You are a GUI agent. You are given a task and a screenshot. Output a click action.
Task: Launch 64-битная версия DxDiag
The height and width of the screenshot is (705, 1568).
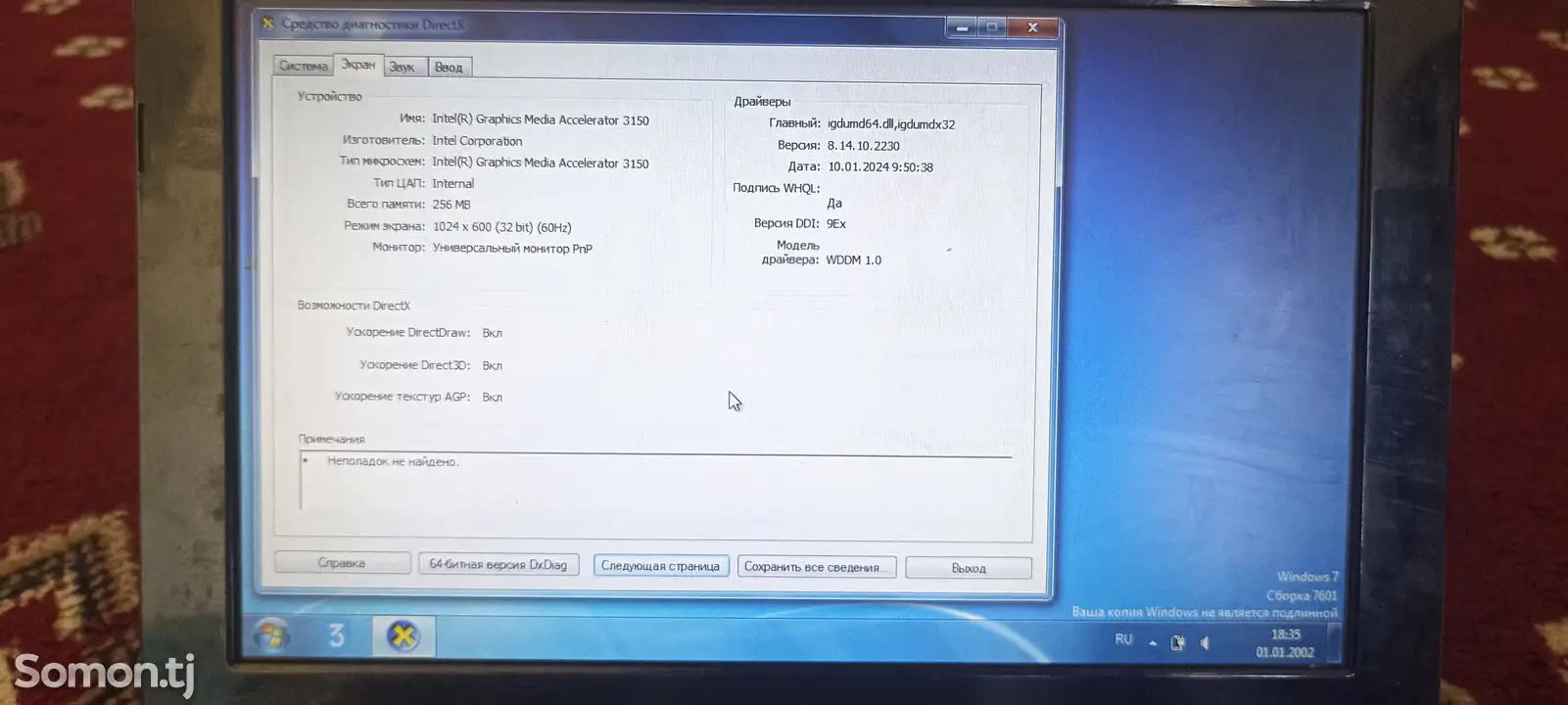(x=499, y=564)
